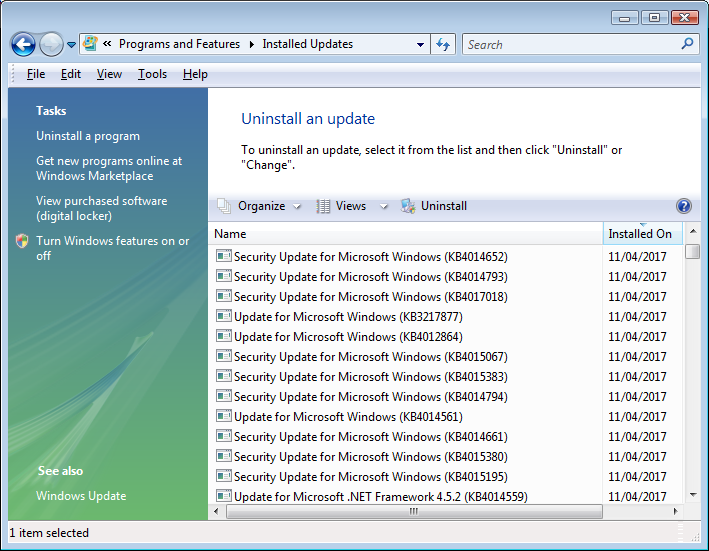Click icon of Security Update KB4015380
The height and width of the screenshot is (551, 709).
click(x=224, y=456)
